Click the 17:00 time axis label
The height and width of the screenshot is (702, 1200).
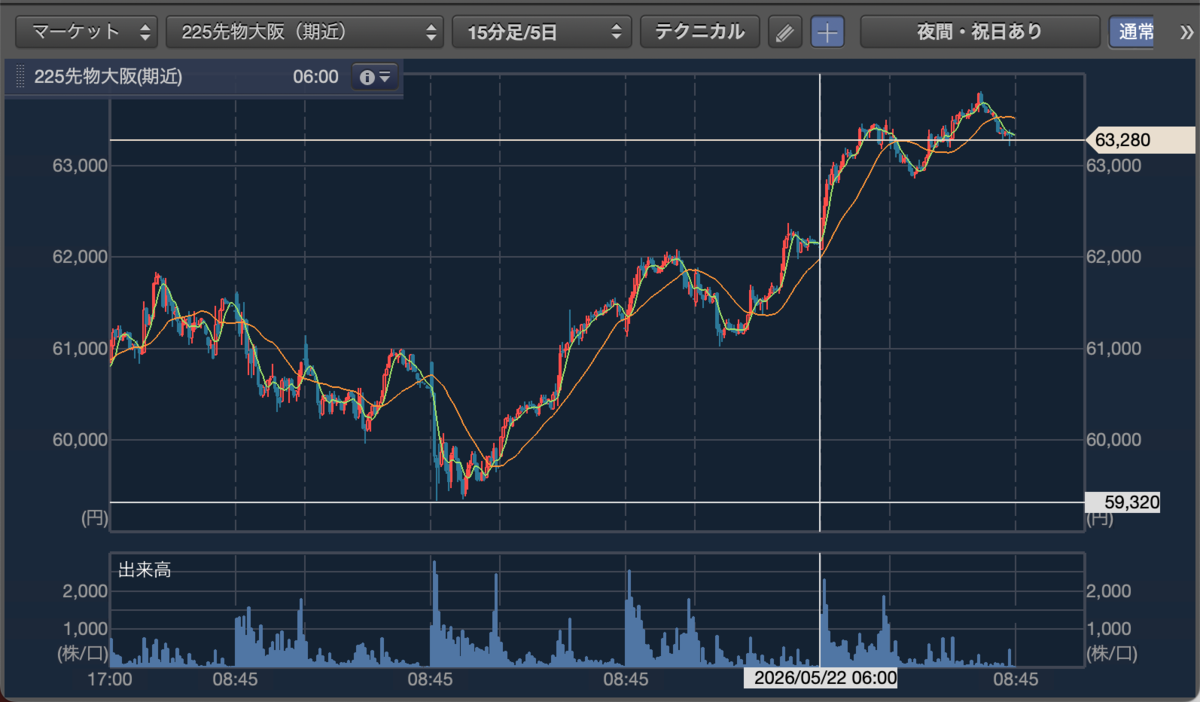point(110,679)
